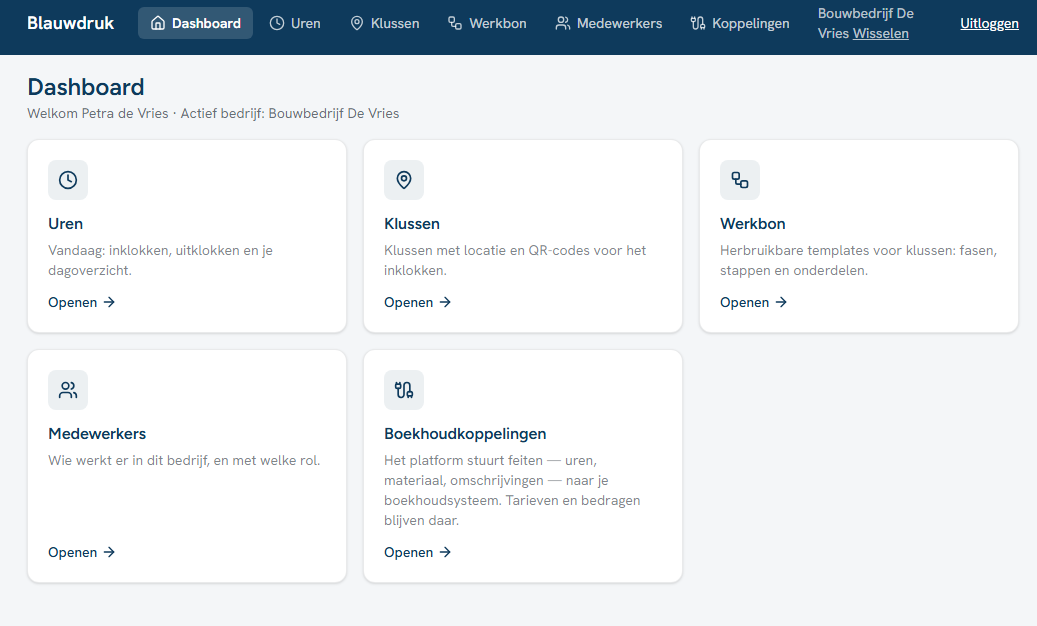Open the Dashboard nav tab
This screenshot has height=626, width=1037.
(195, 23)
